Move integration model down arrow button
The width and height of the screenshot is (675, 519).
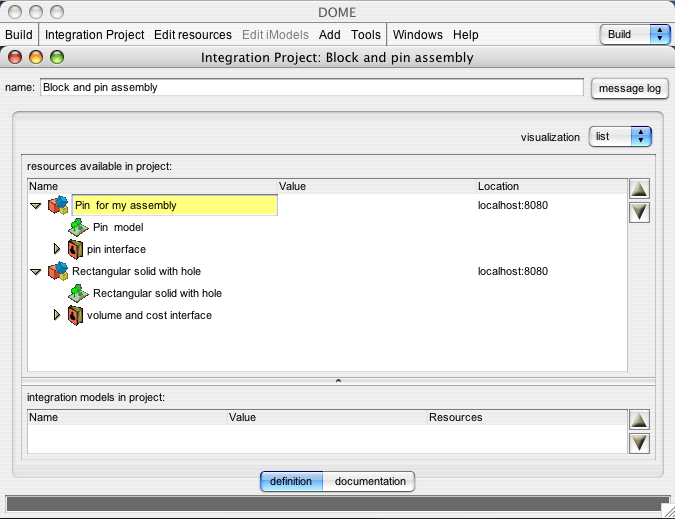click(639, 443)
